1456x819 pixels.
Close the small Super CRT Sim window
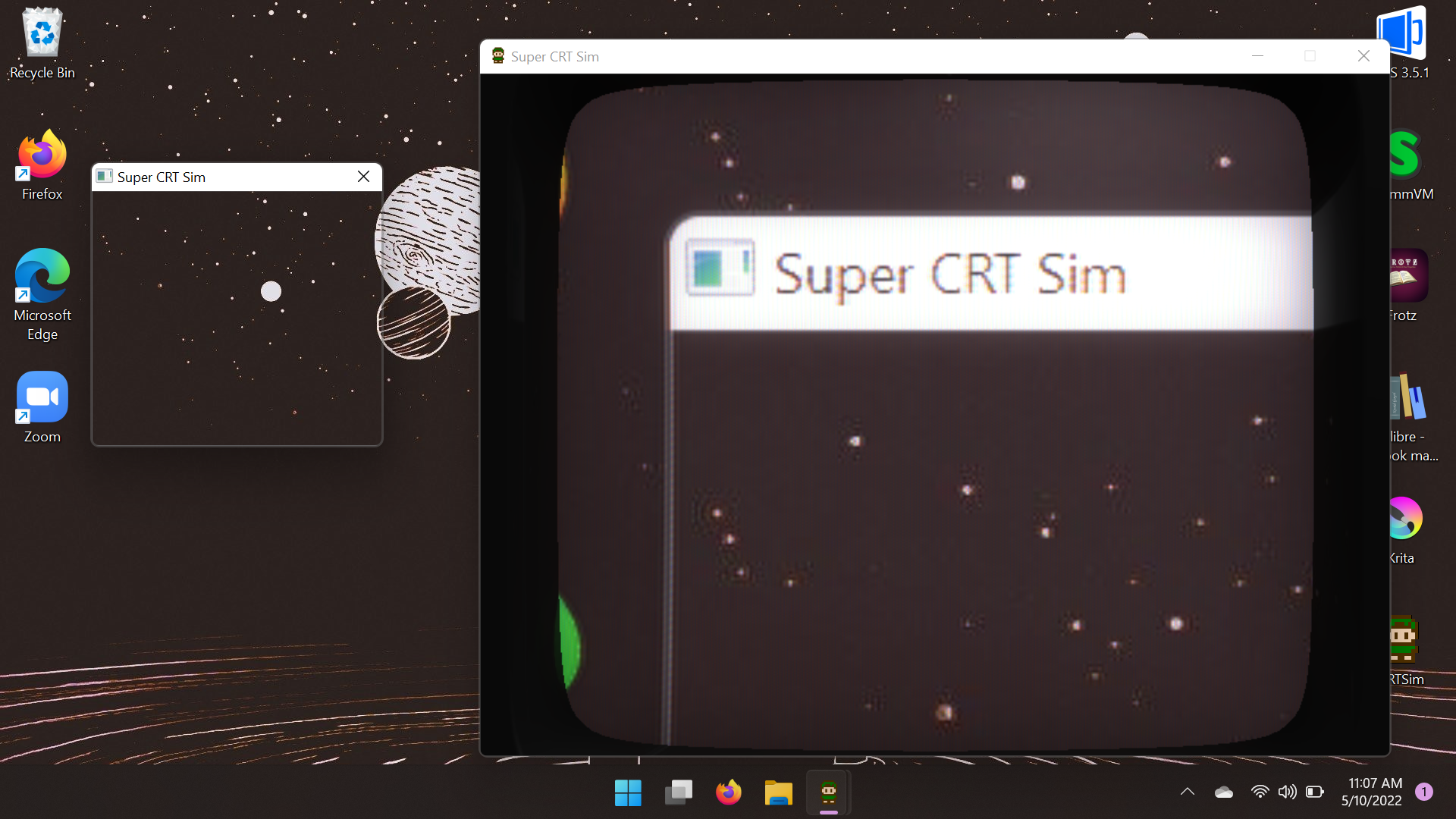pyautogui.click(x=364, y=177)
